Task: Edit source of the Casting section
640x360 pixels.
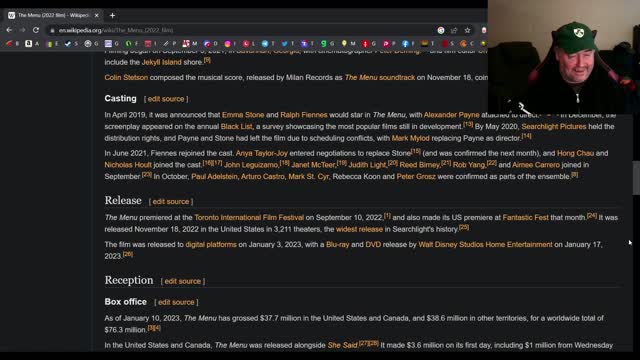Action: 166,99
